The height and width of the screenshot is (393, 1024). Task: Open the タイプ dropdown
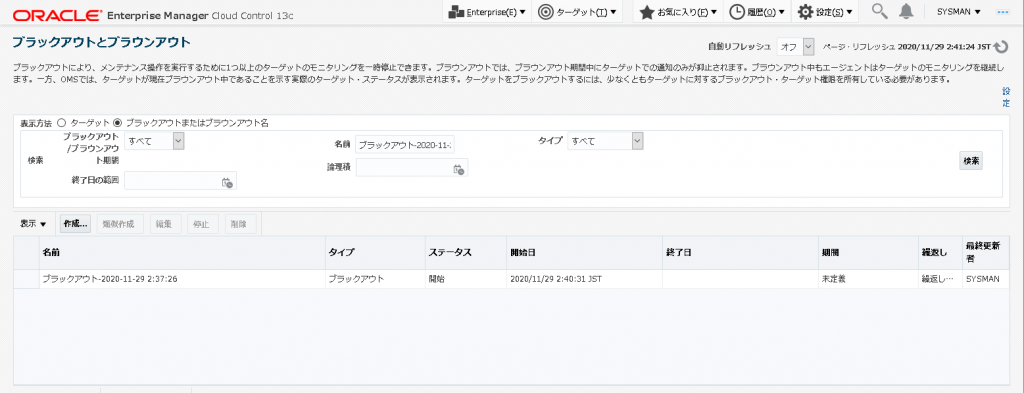(605, 140)
